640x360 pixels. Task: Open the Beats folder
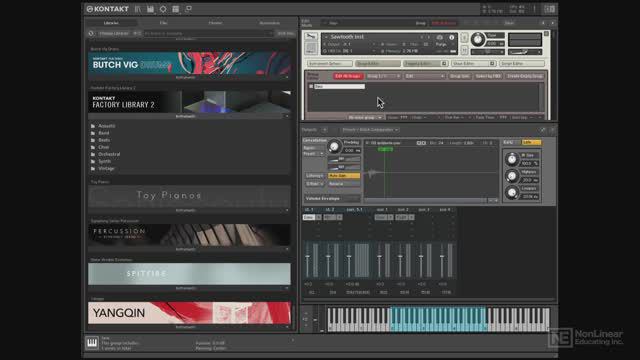click(104, 140)
